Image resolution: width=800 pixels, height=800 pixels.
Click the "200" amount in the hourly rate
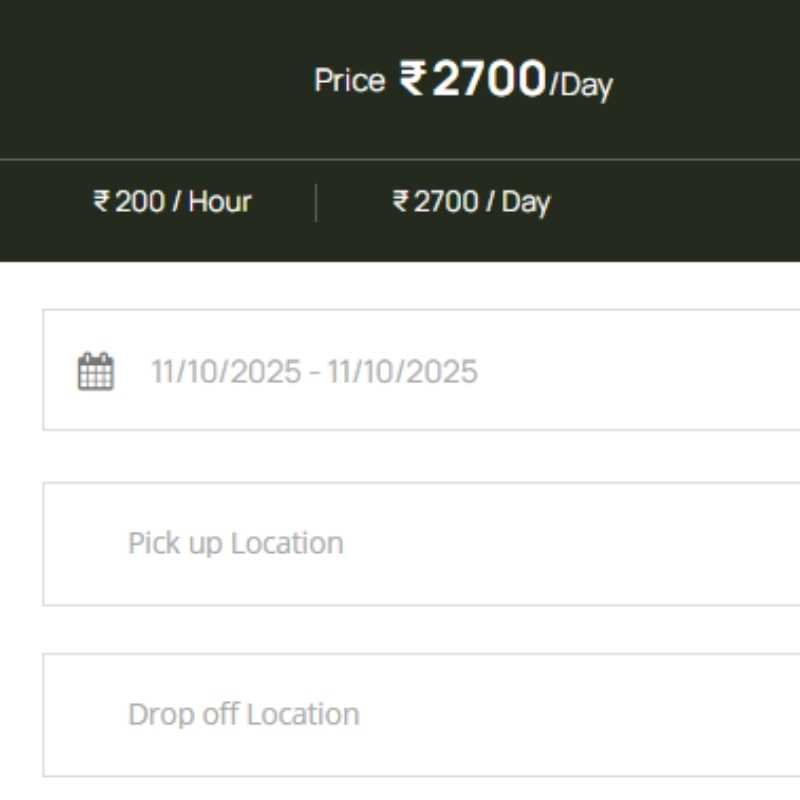pyautogui.click(x=138, y=202)
